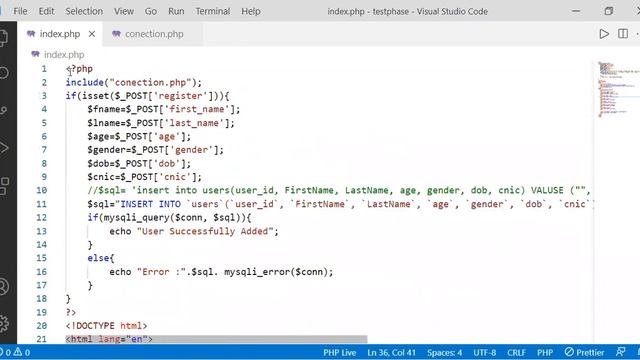Open the Manage gear icon
Viewport: 640px width, 360px height.
click(x=4, y=323)
